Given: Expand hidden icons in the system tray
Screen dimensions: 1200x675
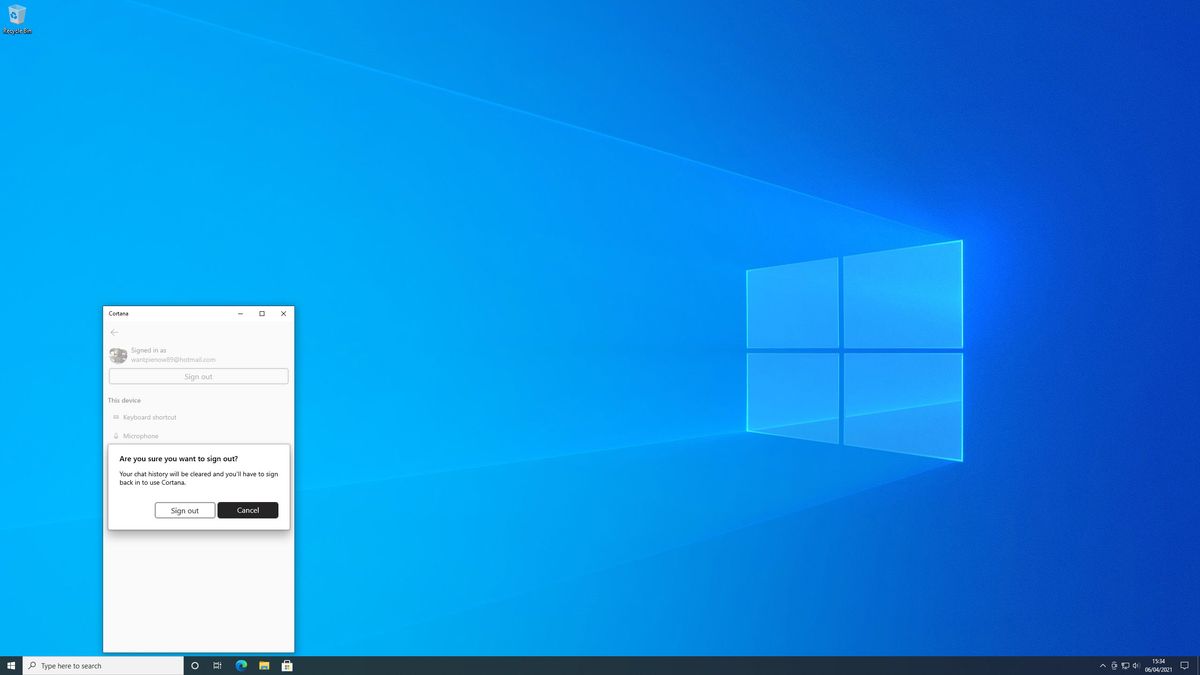Looking at the screenshot, I should tap(1102, 665).
